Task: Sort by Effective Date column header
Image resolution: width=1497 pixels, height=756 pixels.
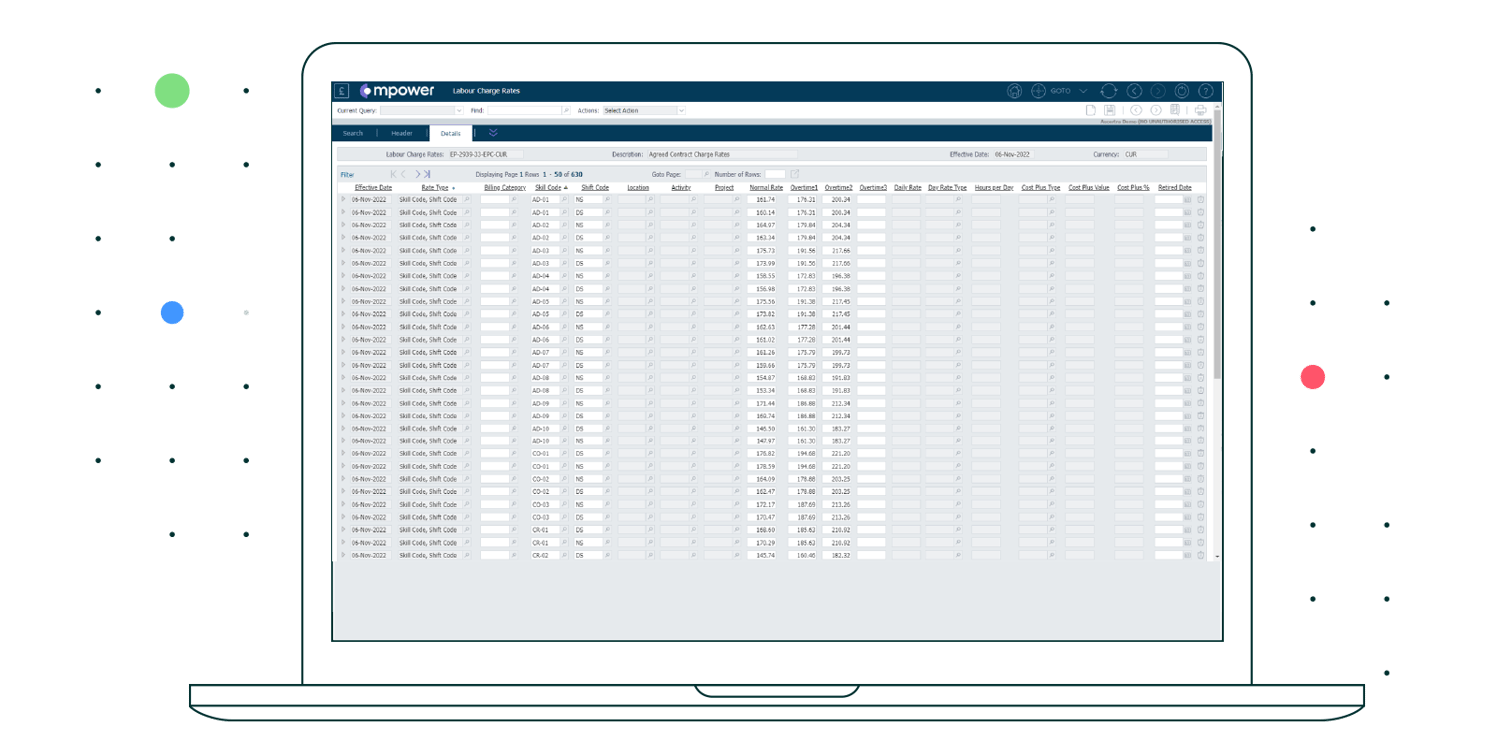Action: pos(373,188)
